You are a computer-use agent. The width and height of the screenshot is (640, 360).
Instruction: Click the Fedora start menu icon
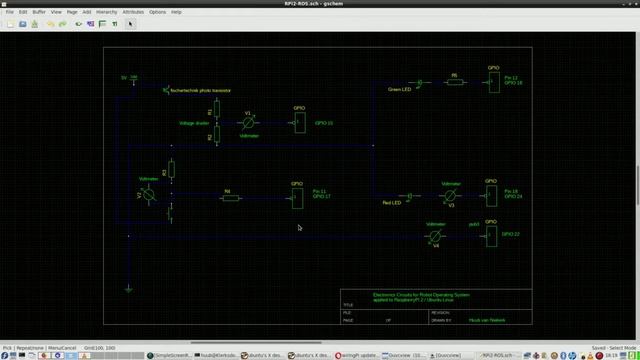[x=4, y=356]
